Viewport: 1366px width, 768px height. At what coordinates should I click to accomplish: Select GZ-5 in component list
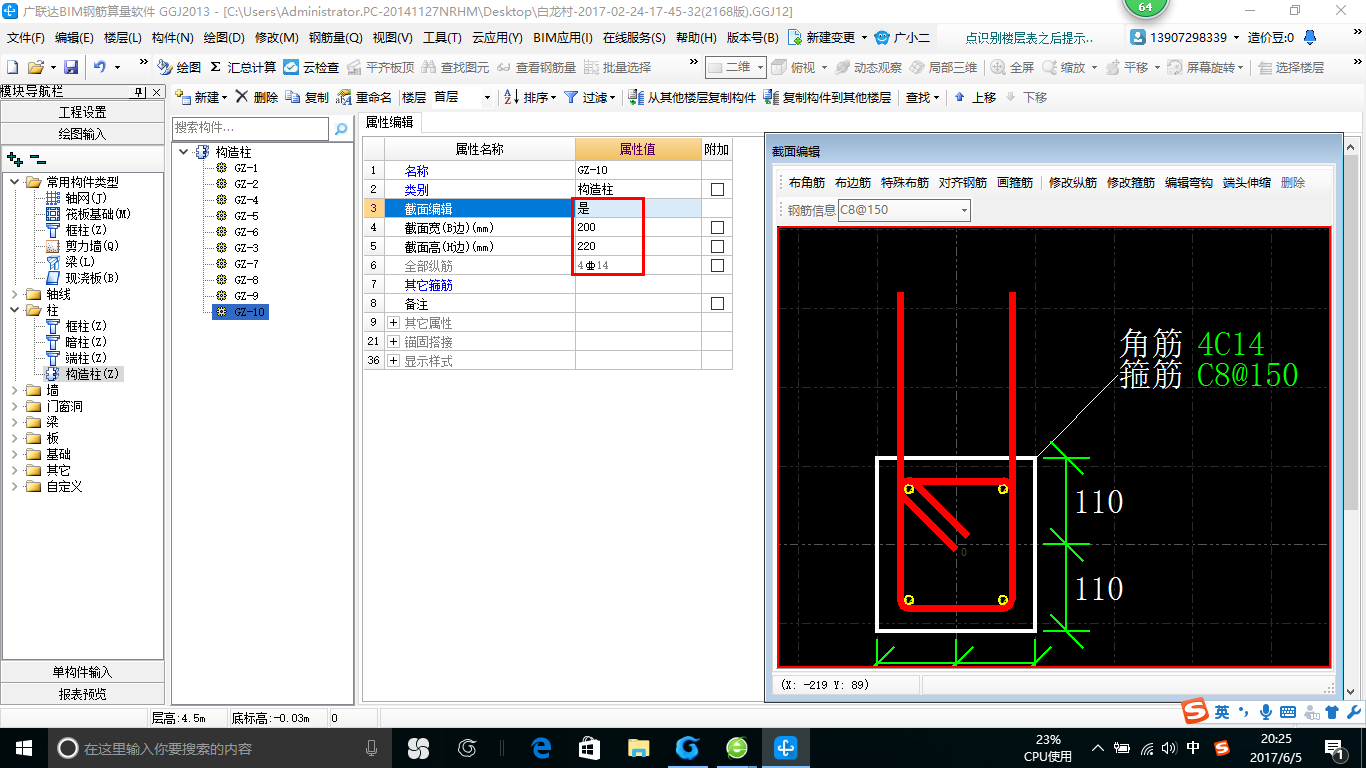tap(246, 216)
